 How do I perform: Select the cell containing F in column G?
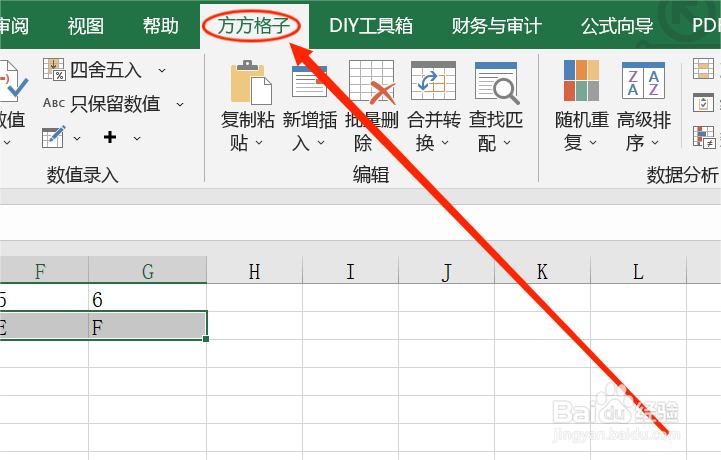pos(148,327)
